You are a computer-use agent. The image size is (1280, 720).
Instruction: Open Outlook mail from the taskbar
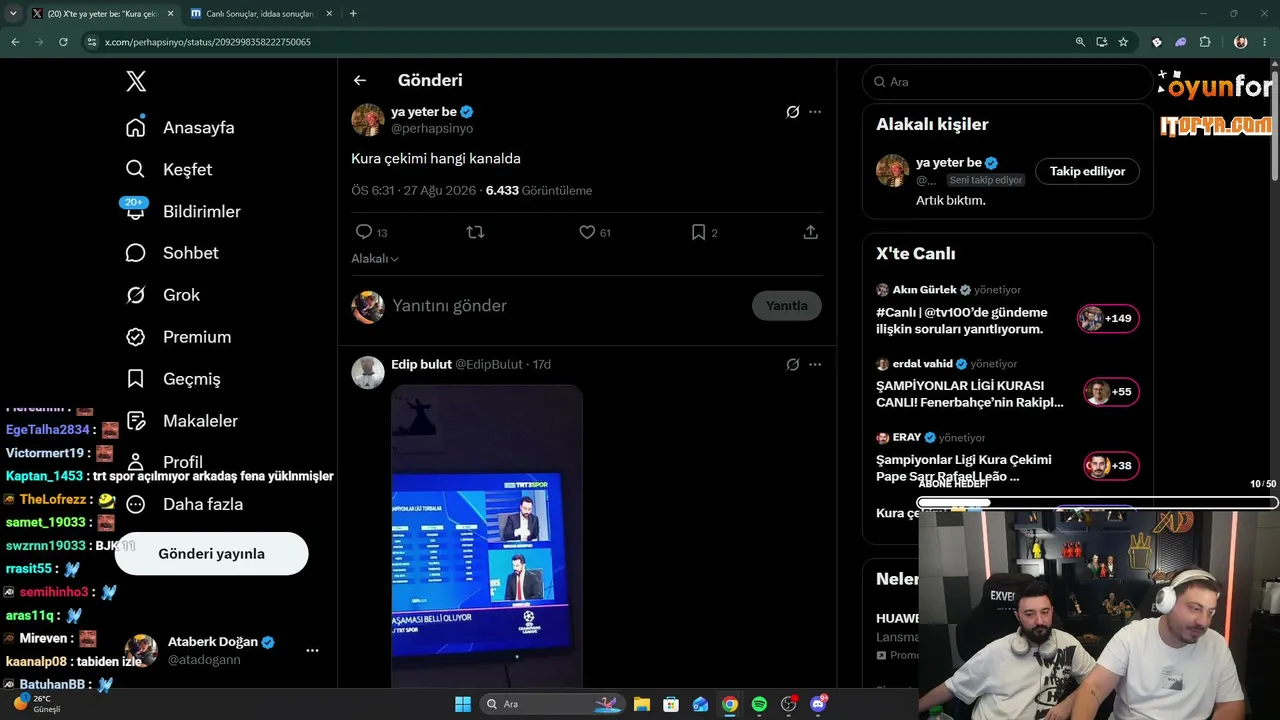[701, 704]
